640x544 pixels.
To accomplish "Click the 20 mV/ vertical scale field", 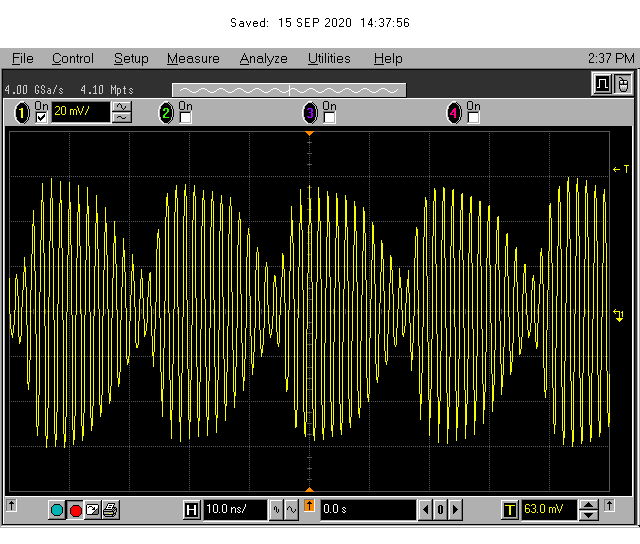I will click(79, 112).
